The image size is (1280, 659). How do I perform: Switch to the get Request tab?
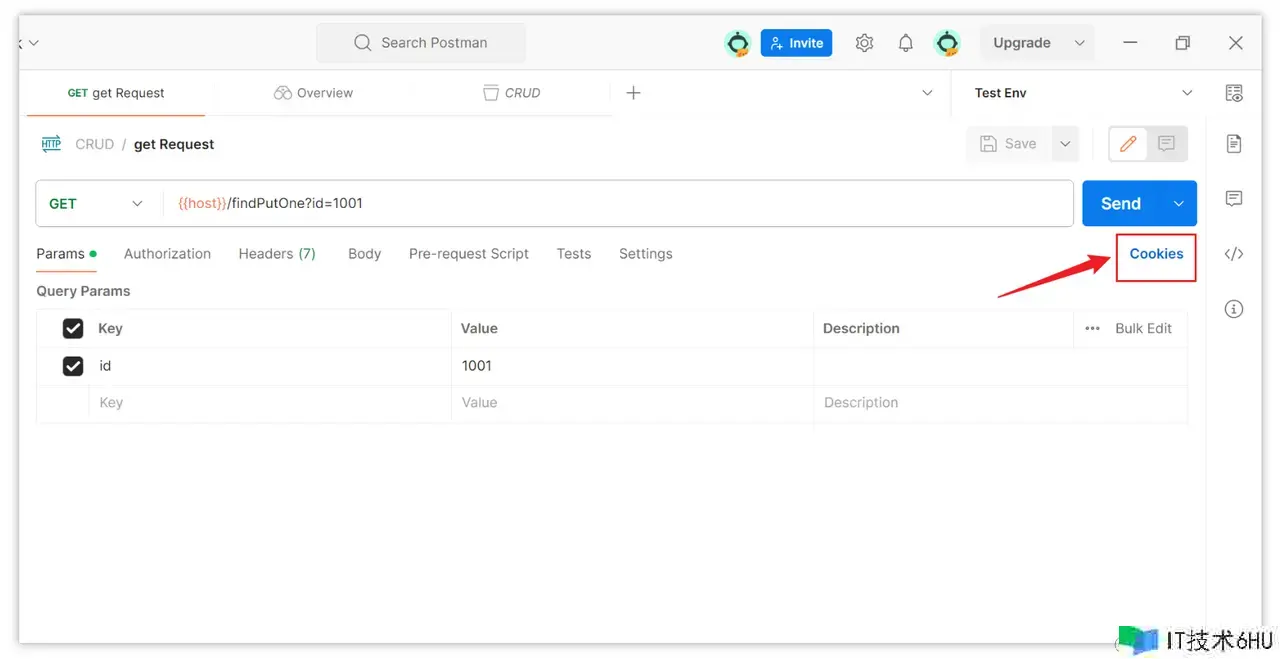[x=116, y=93]
